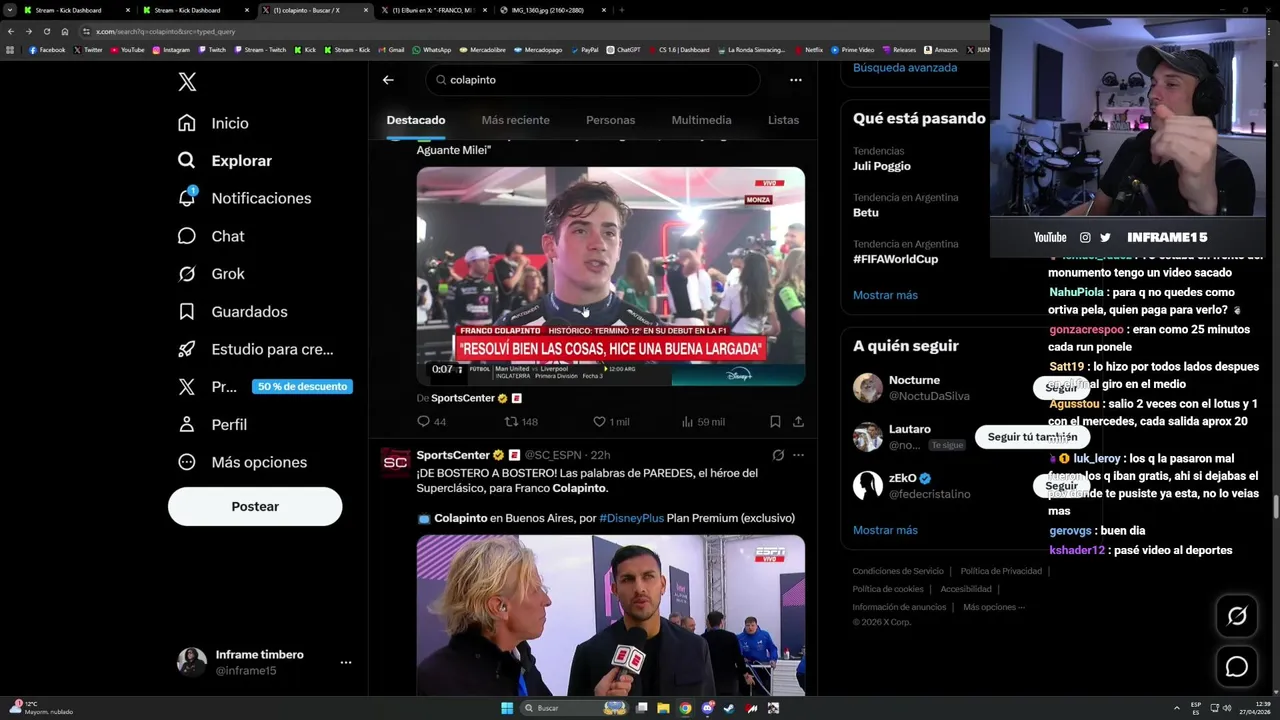The image size is (1280, 720).
Task: Open the Inicio home page
Action: click(213, 123)
